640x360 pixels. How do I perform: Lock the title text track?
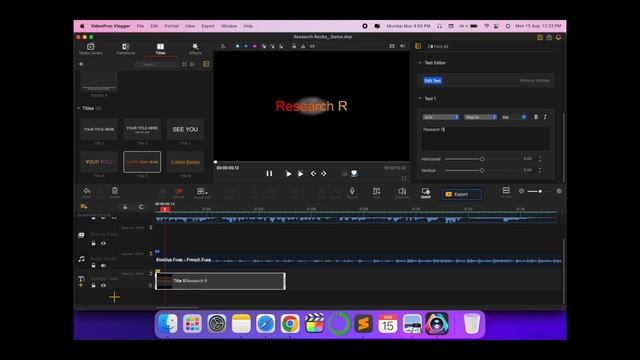tap(93, 285)
